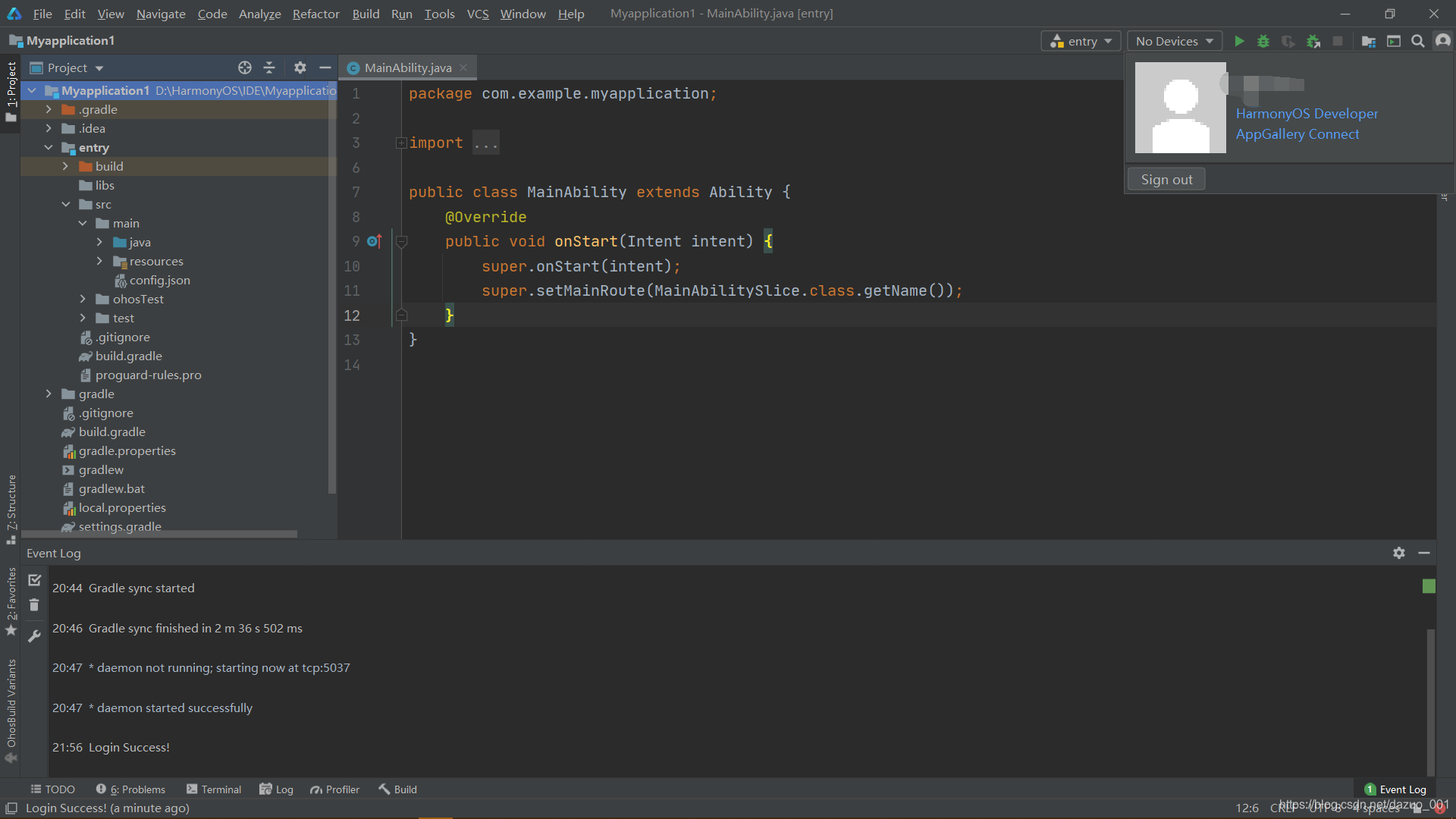The height and width of the screenshot is (819, 1456).
Task: Select the Build menu item
Action: pos(365,13)
